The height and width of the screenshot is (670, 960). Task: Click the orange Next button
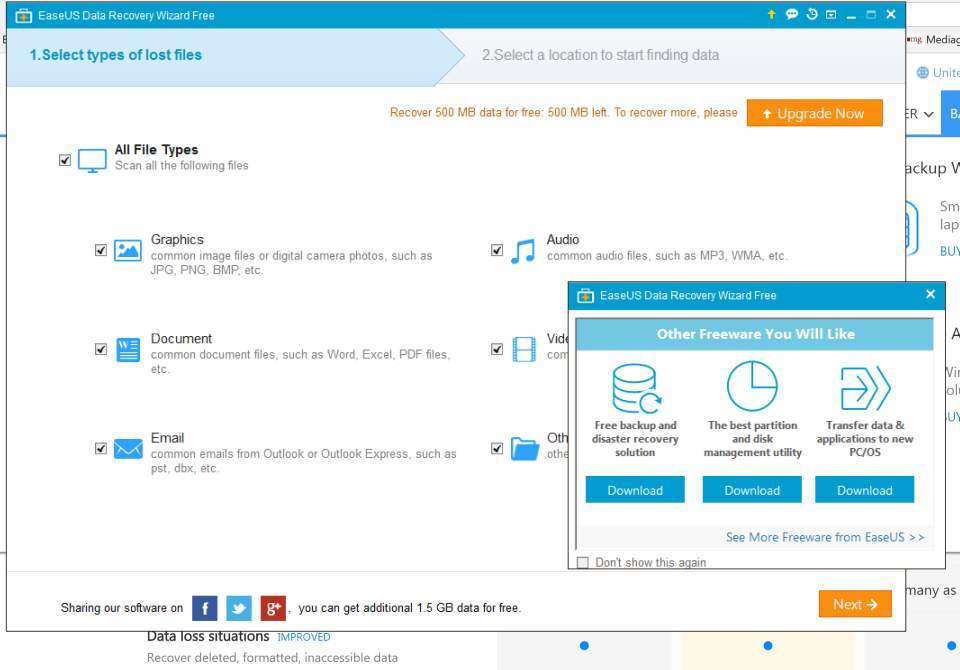coord(855,604)
